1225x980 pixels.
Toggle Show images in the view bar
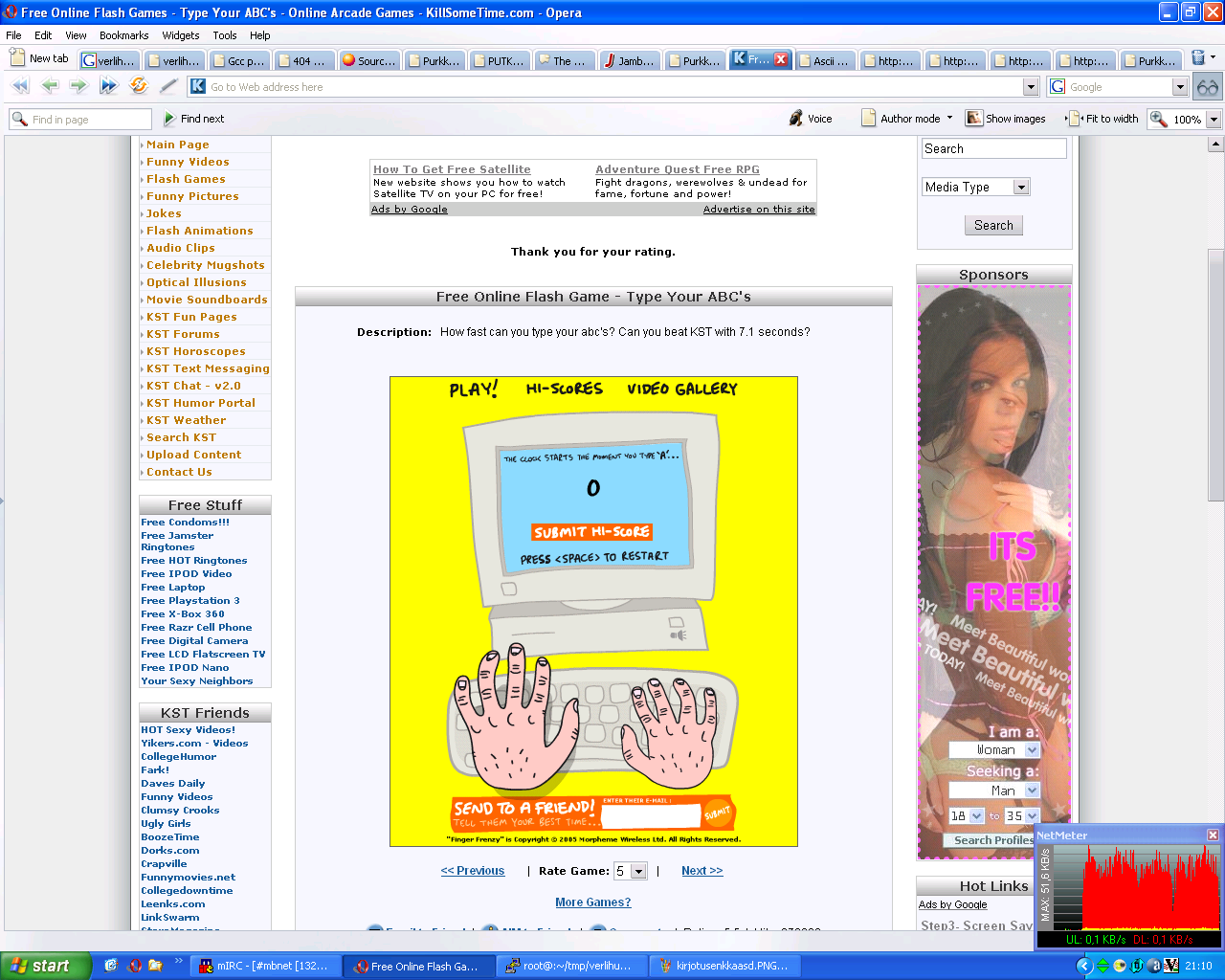click(x=1006, y=119)
